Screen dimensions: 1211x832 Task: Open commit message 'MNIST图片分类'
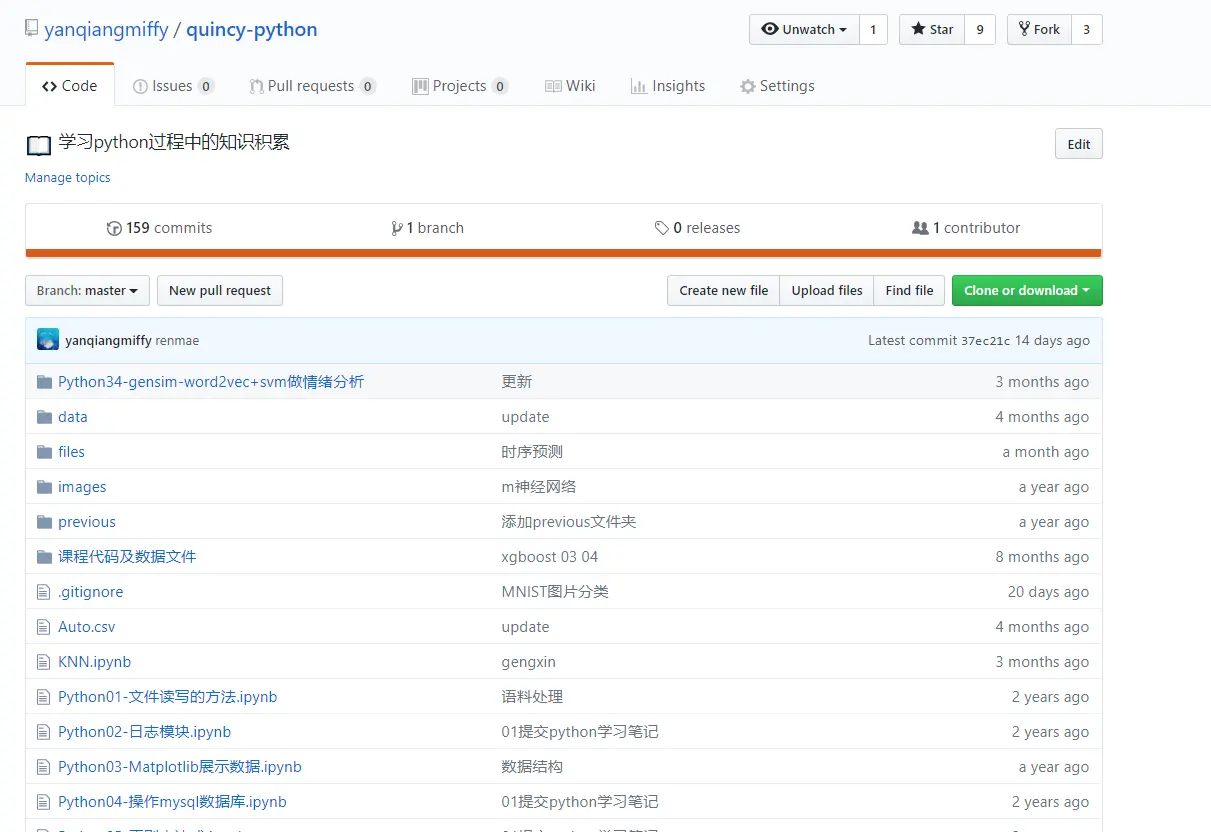[x=555, y=592]
